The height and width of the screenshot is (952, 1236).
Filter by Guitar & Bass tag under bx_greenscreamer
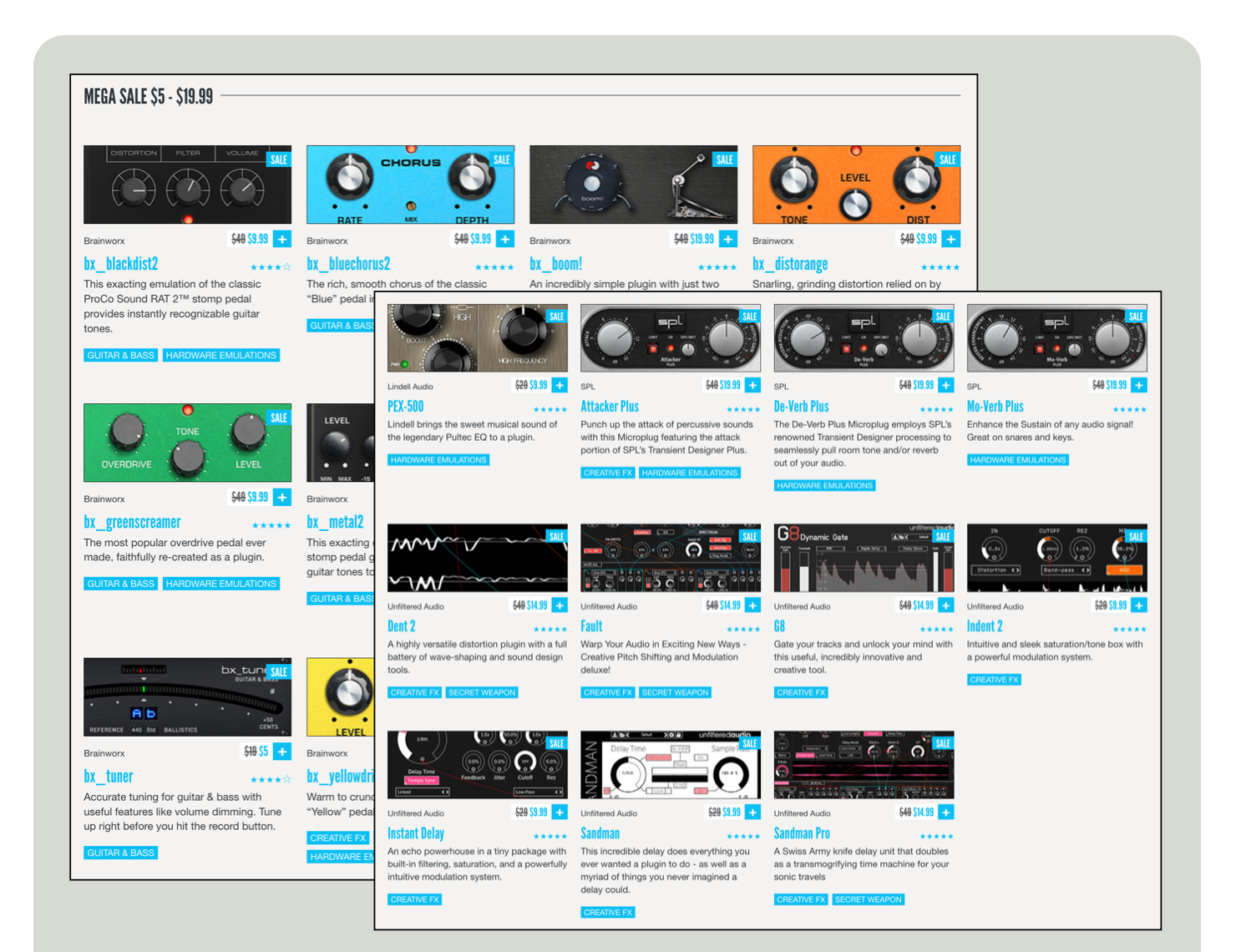[121, 584]
